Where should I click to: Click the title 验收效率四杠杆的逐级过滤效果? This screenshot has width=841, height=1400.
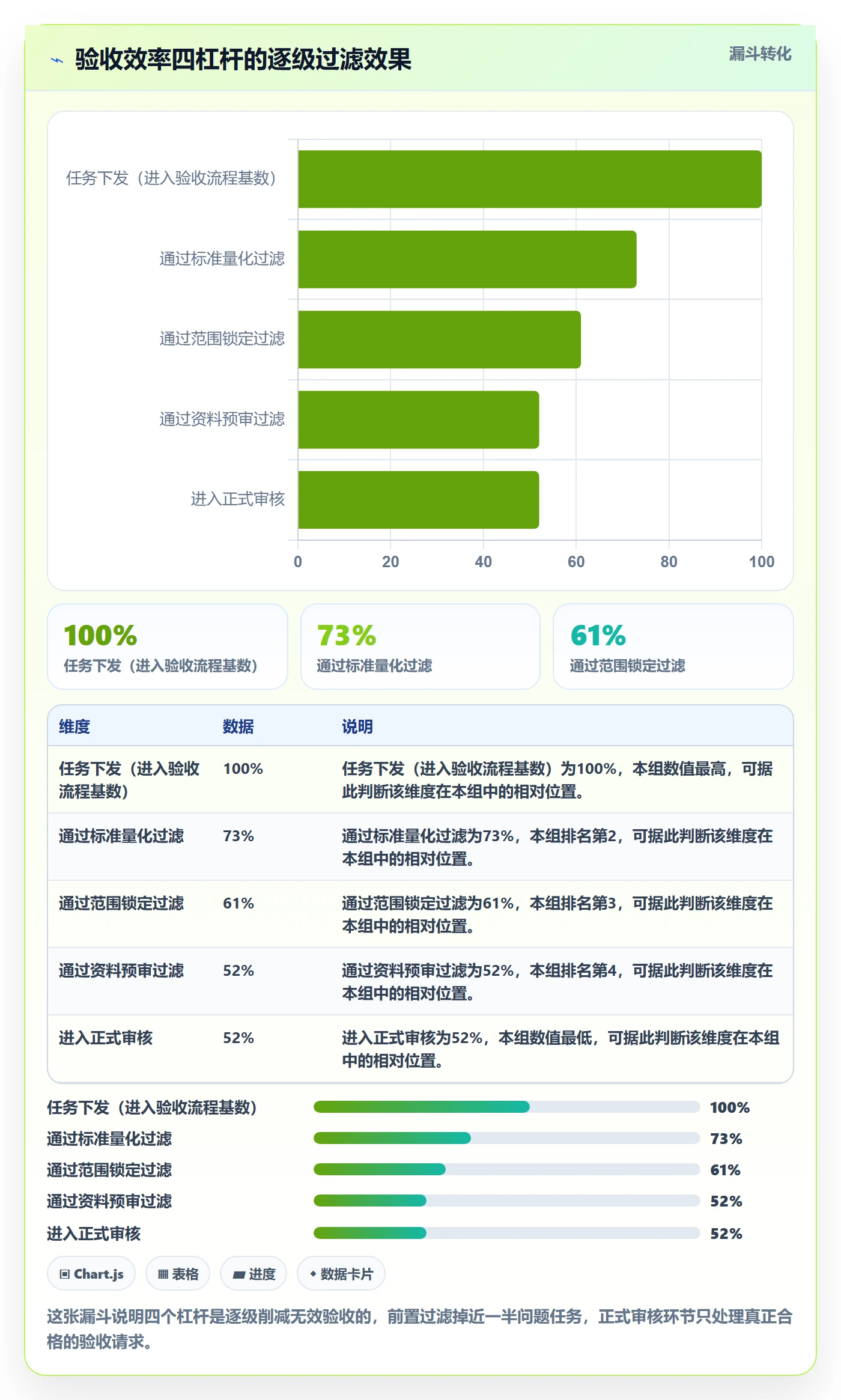[x=243, y=59]
